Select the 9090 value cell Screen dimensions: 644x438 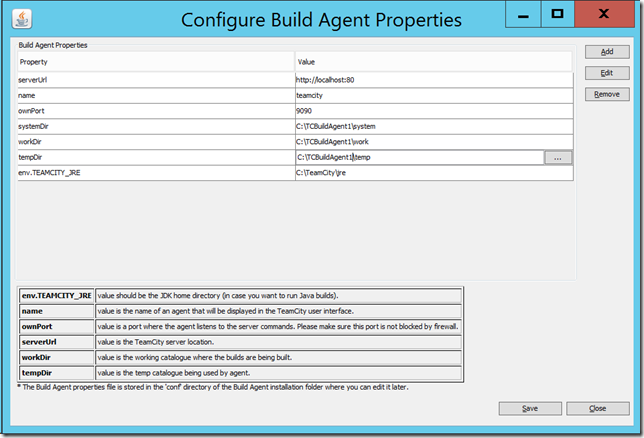pyautogui.click(x=434, y=111)
